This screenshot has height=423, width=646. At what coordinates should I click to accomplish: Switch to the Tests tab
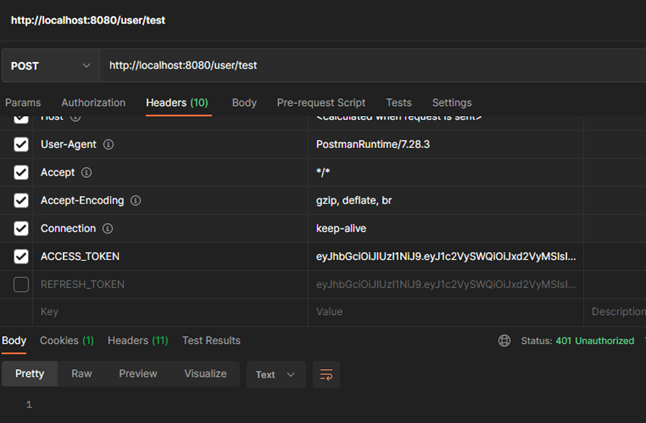[399, 103]
